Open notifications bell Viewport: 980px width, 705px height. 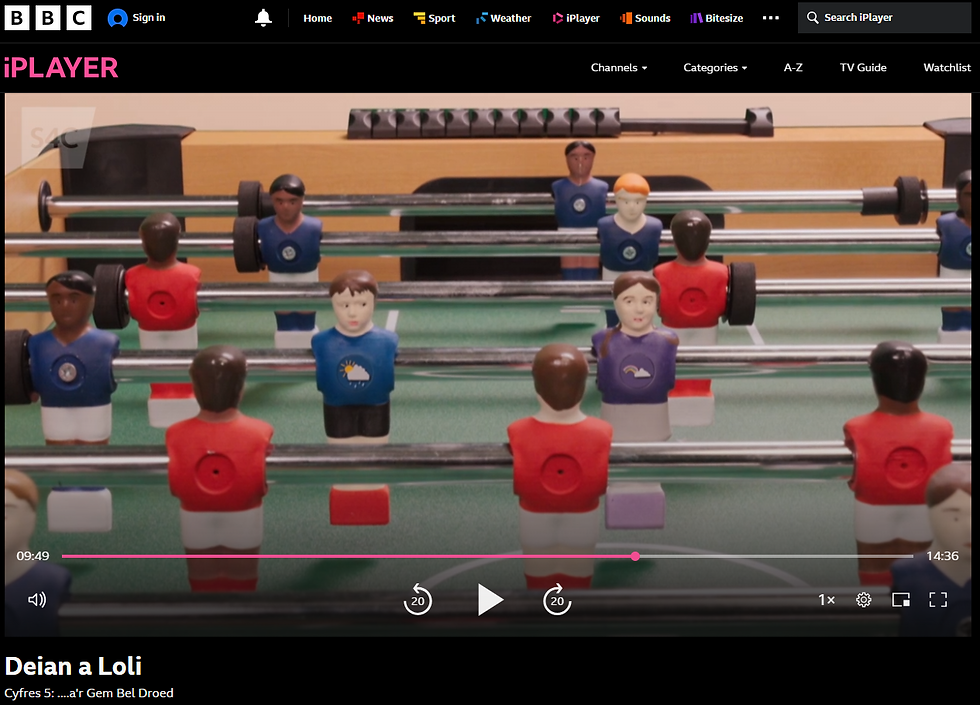[263, 18]
